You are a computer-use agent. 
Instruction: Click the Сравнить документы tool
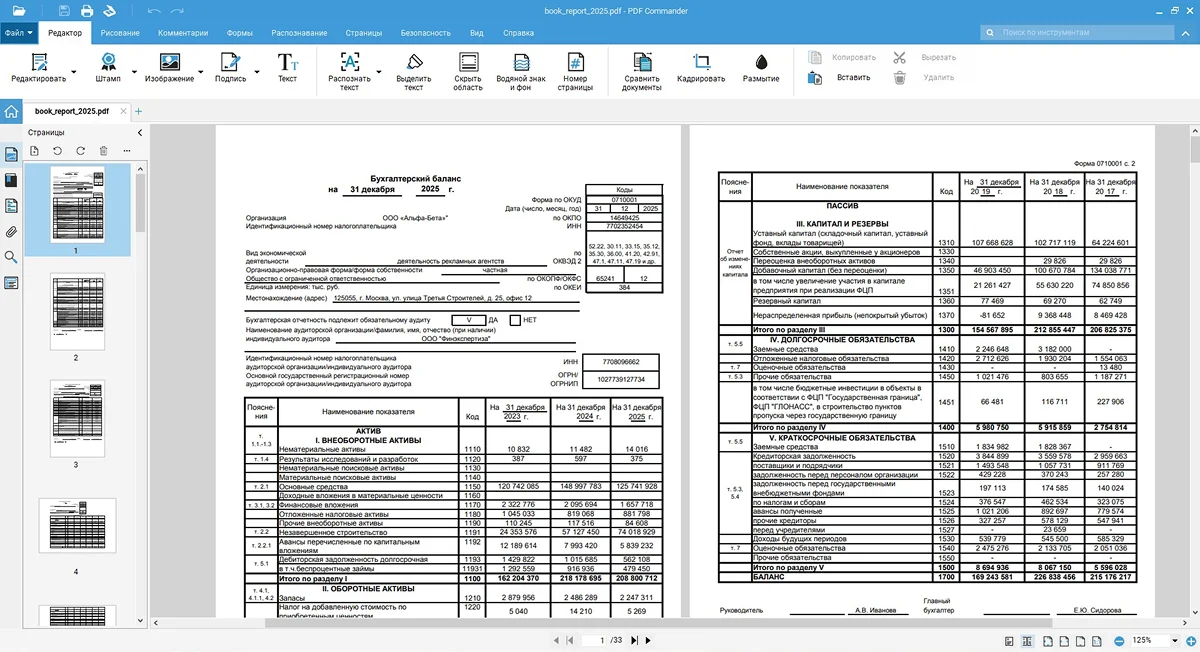[641, 69]
